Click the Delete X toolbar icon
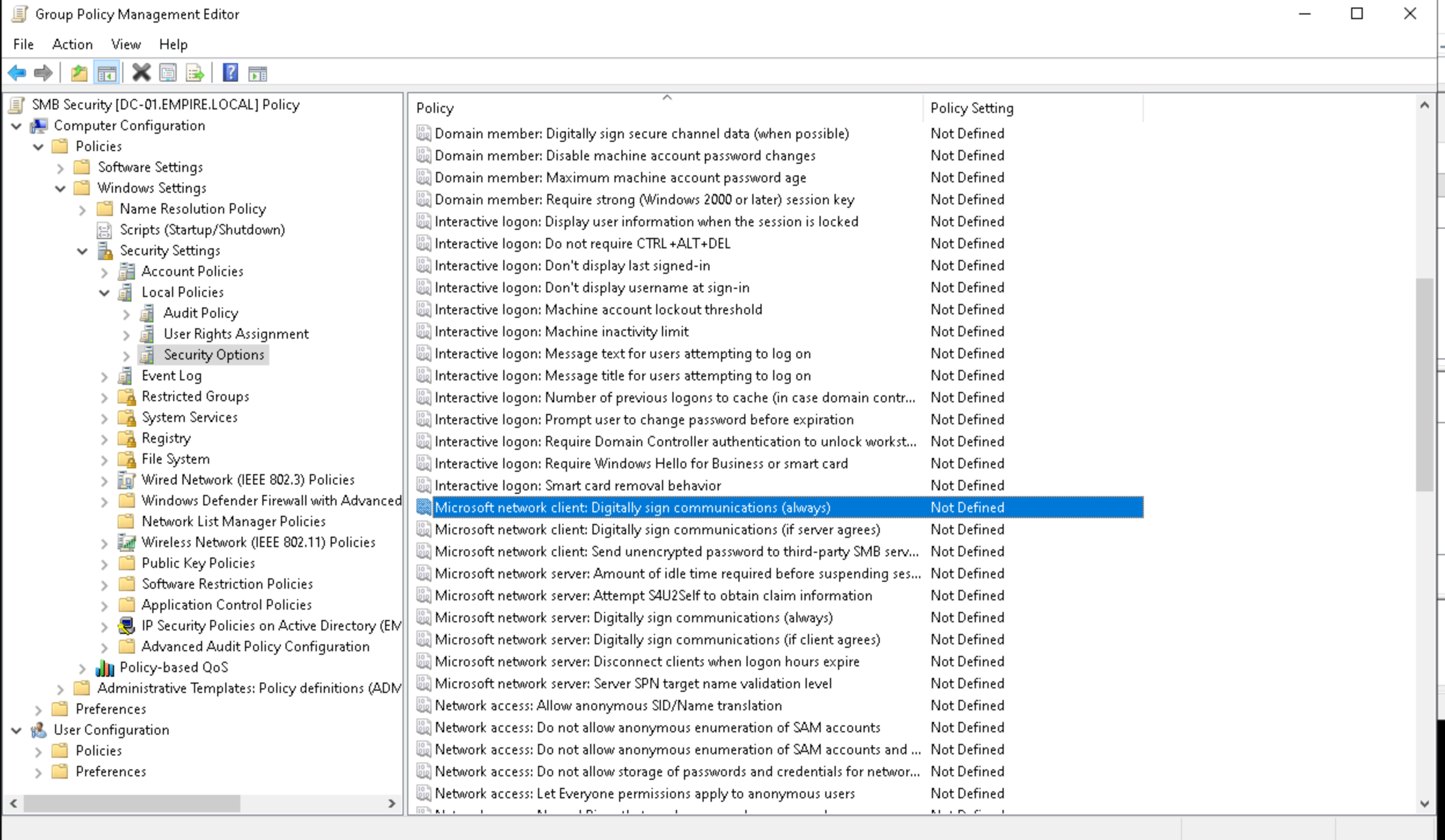Viewport: 1445px width, 840px height. 141,73
